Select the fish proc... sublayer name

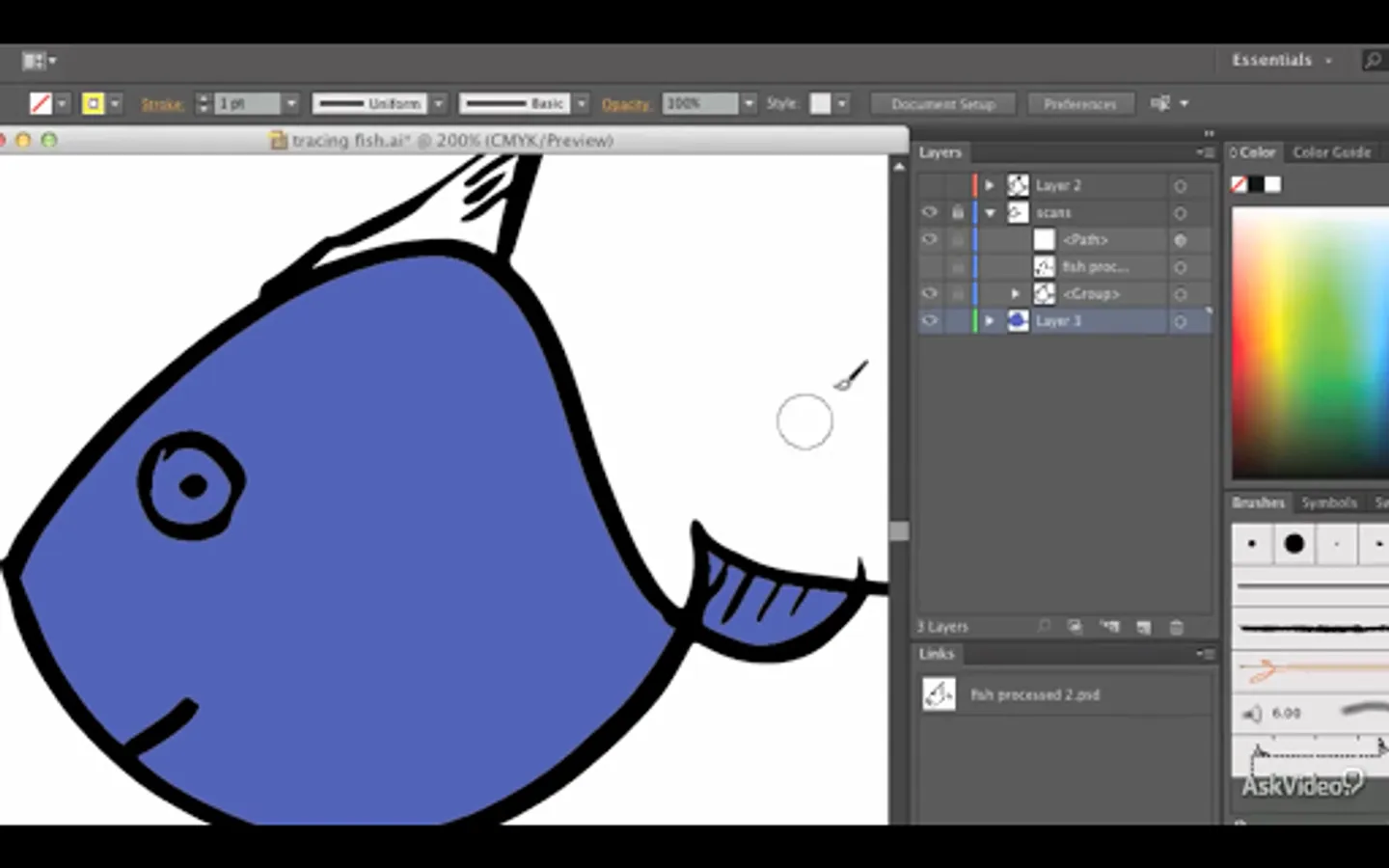coord(1095,267)
